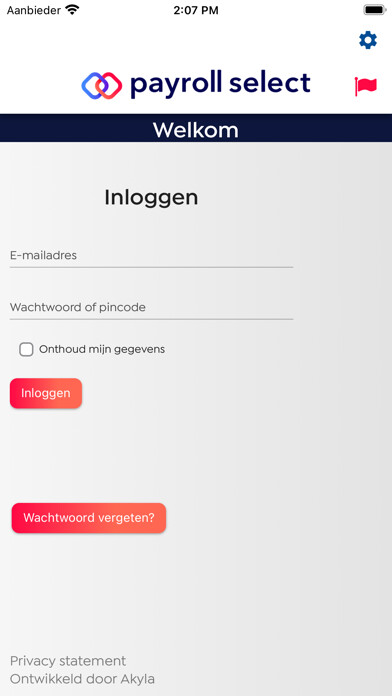Tap the Aanbieder carrier label
The width and height of the screenshot is (392, 696).
pyautogui.click(x=33, y=10)
